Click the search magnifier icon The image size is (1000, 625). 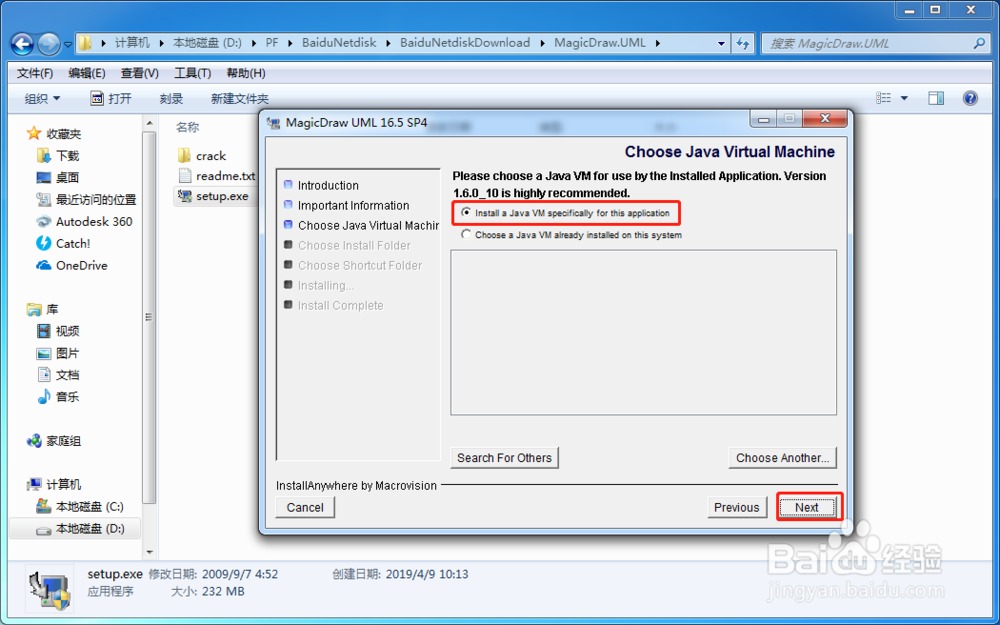[x=979, y=43]
